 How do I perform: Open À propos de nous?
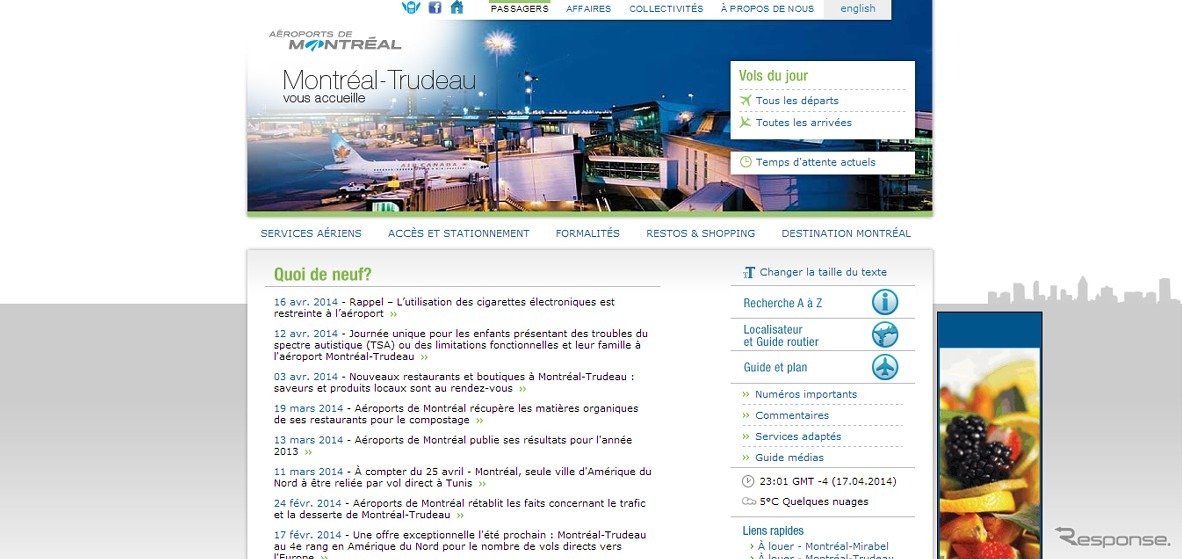(767, 9)
